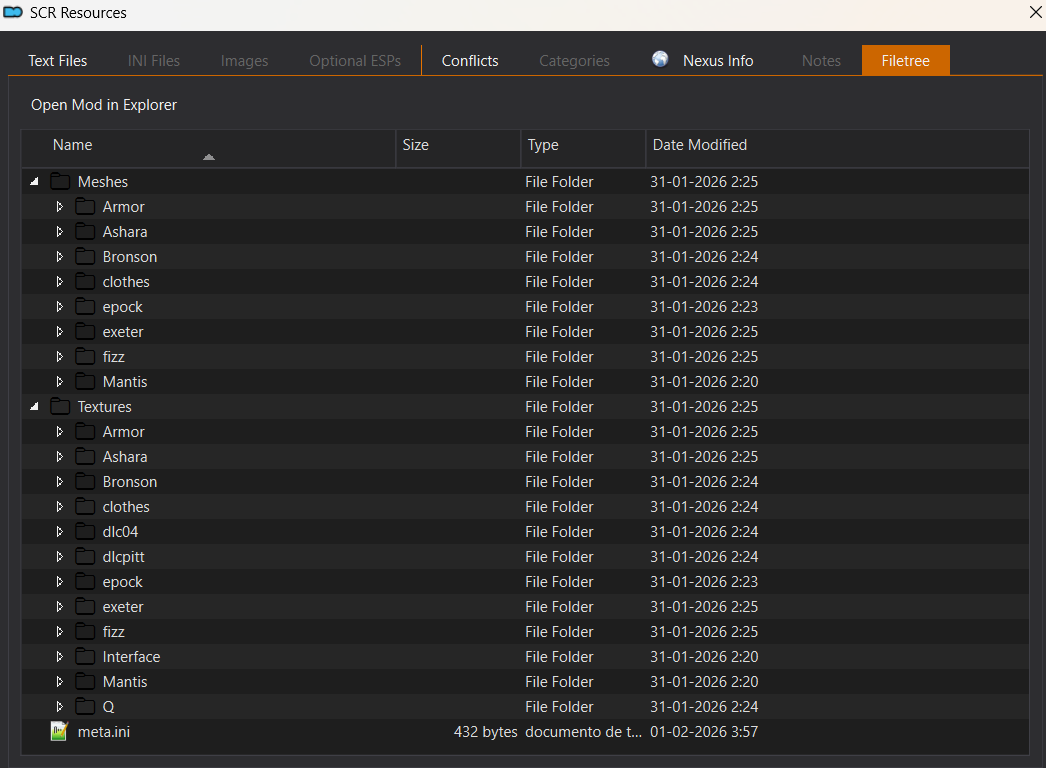Select the dlcpitt folder name
Screen dimensions: 1046x768
coord(123,557)
